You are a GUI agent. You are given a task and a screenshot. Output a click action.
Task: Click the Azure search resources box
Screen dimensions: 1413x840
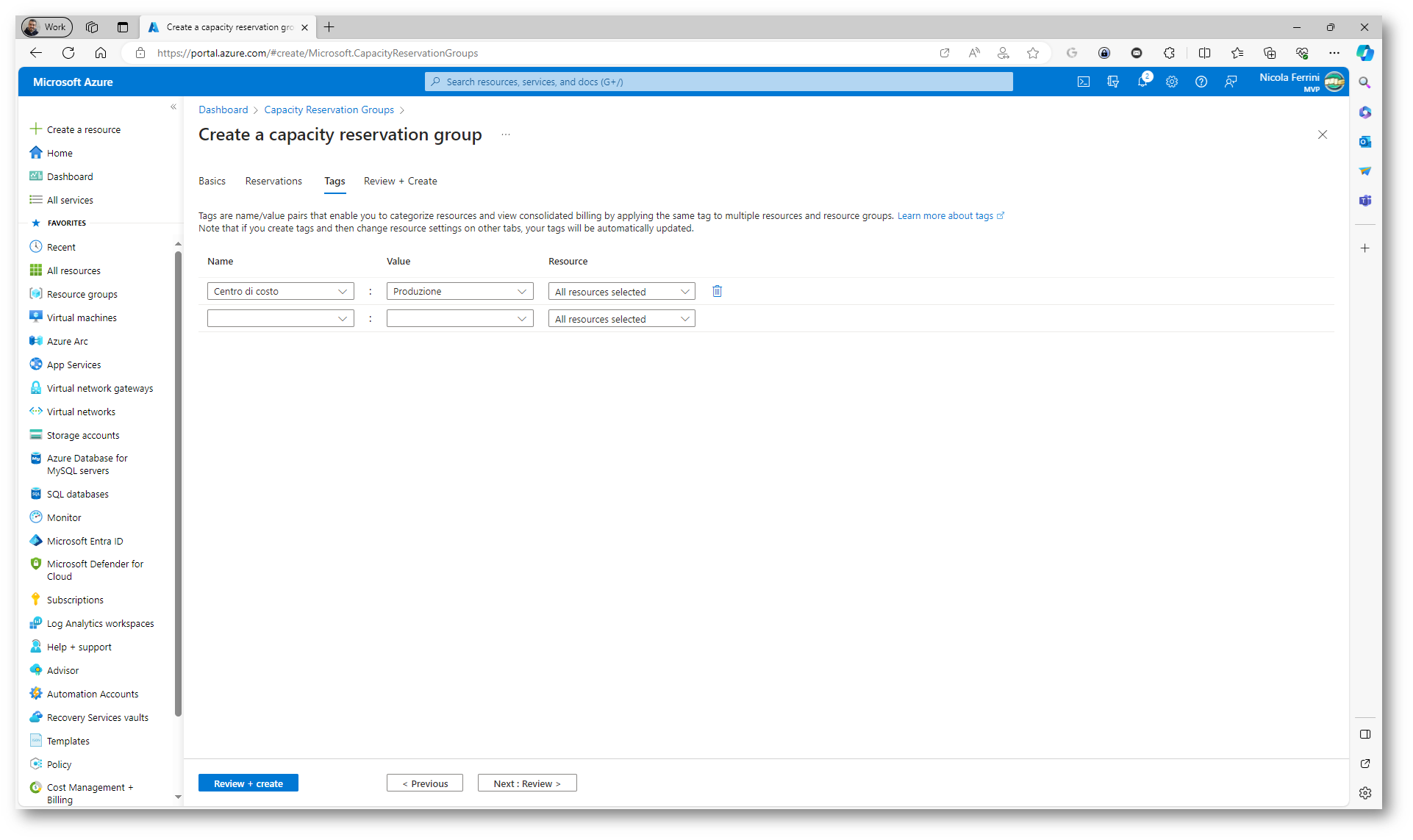[x=718, y=82]
